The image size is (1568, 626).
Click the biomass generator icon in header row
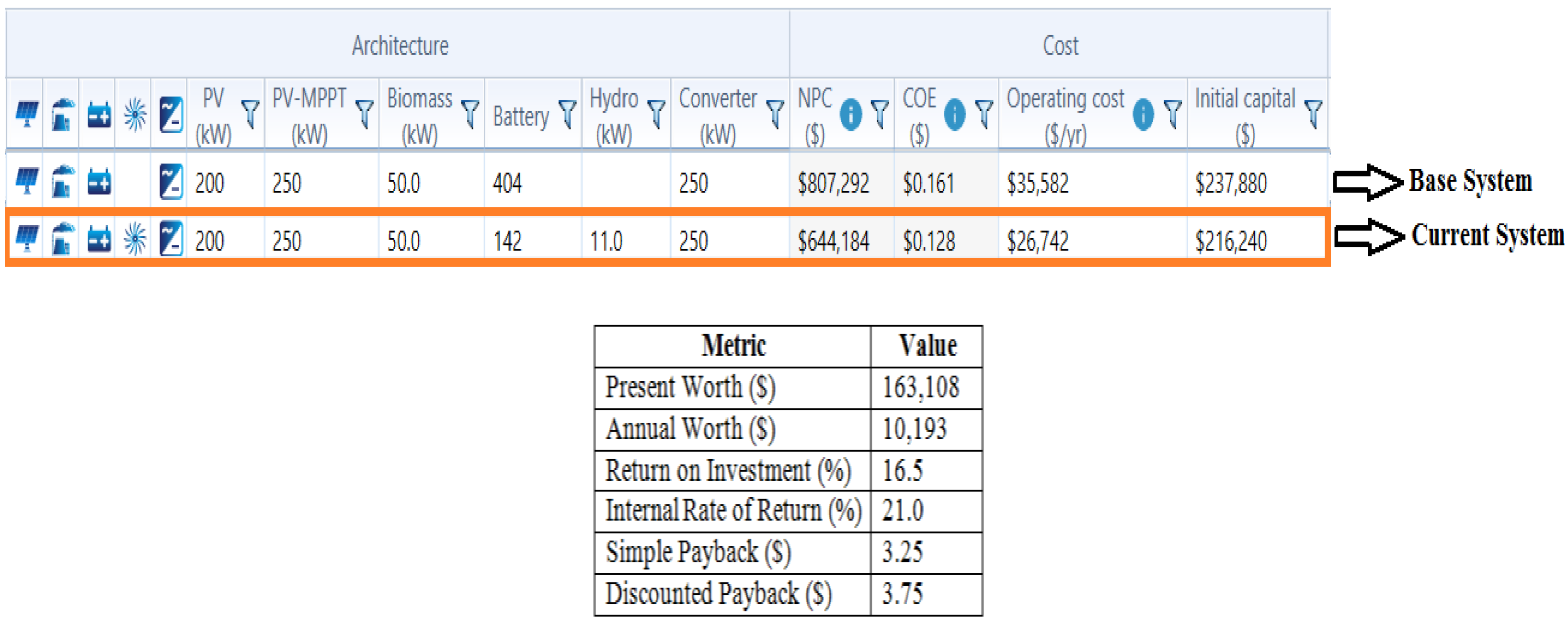(62, 114)
